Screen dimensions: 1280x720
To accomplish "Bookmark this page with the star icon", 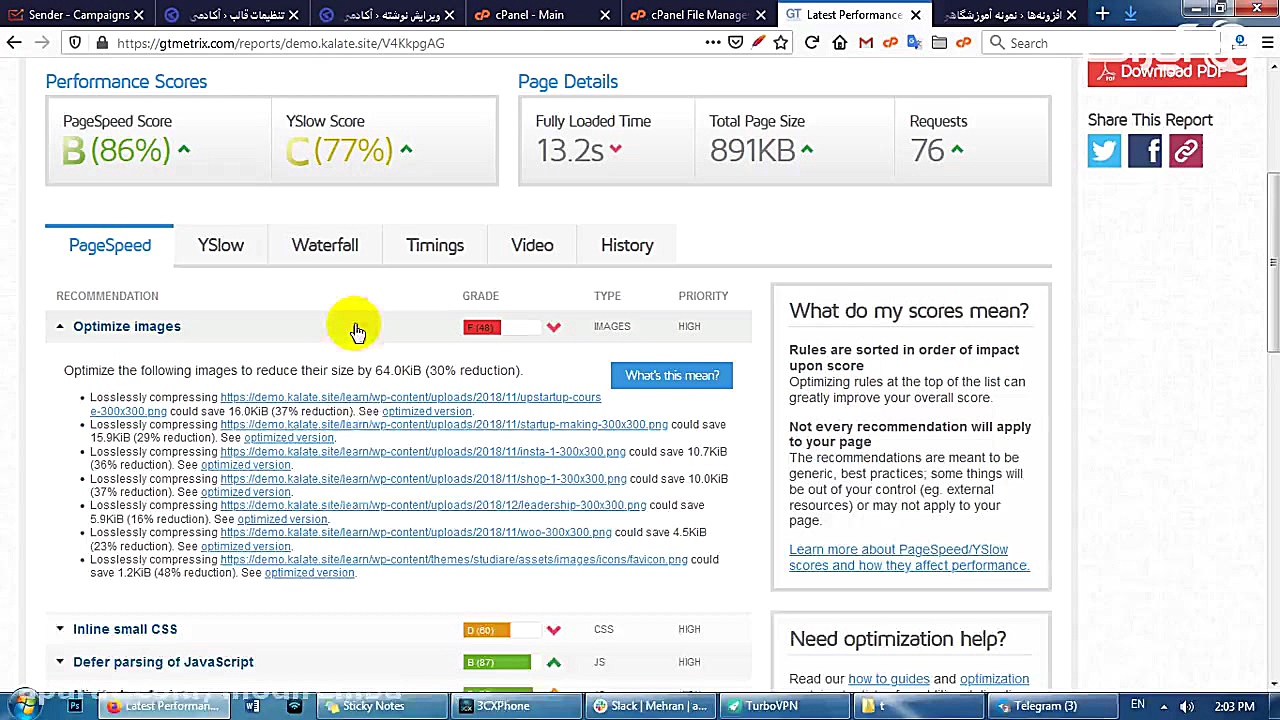I will (x=781, y=43).
